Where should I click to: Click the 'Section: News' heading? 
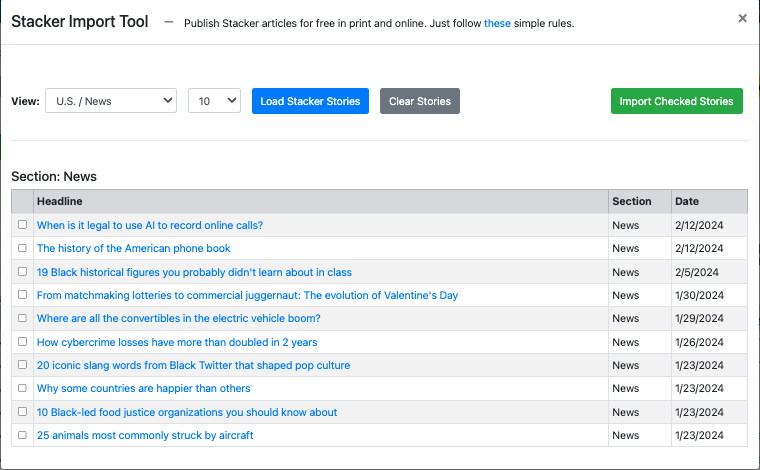pos(54,176)
